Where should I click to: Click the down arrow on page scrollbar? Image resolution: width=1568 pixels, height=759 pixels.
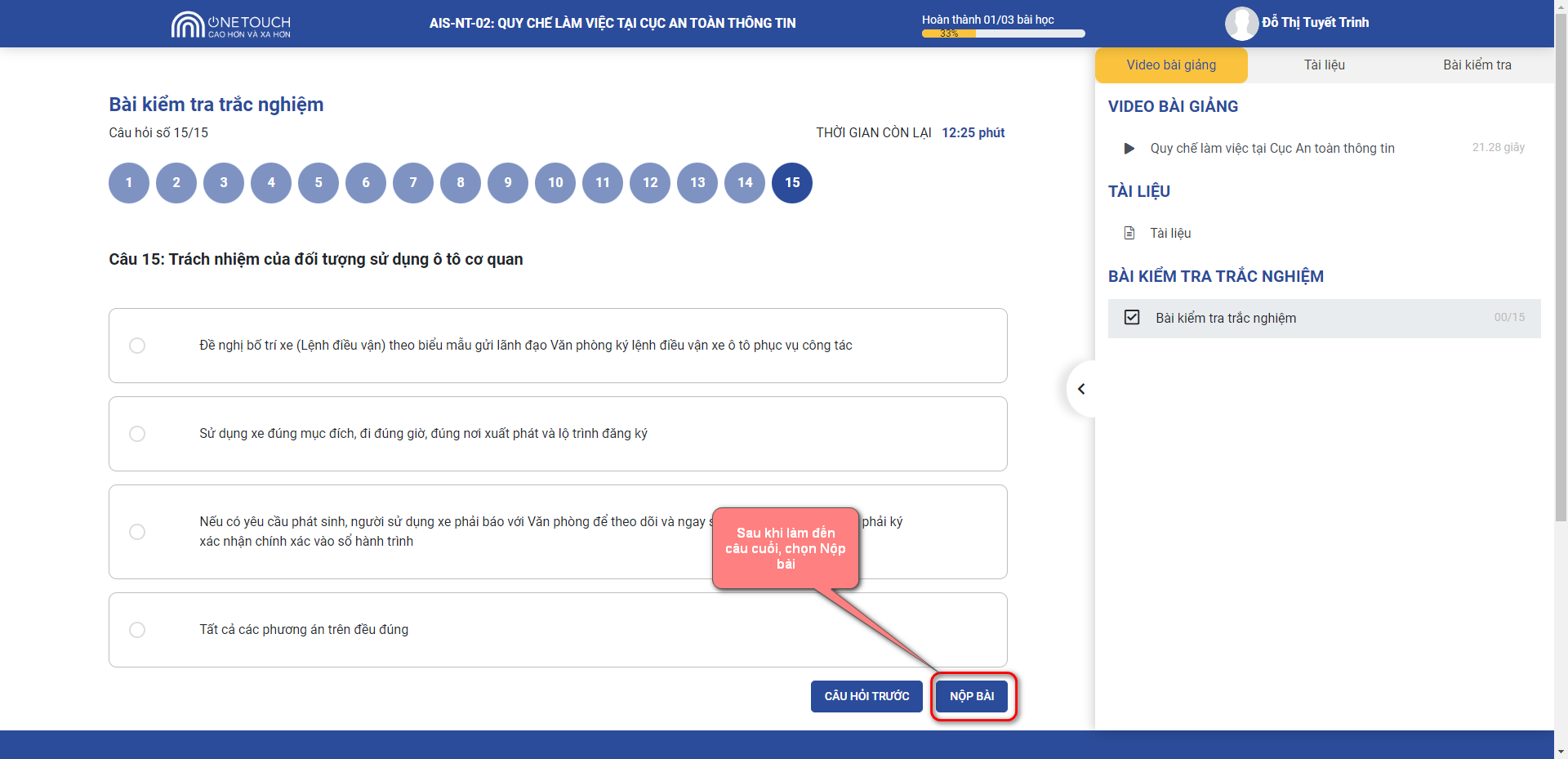tap(1561, 751)
